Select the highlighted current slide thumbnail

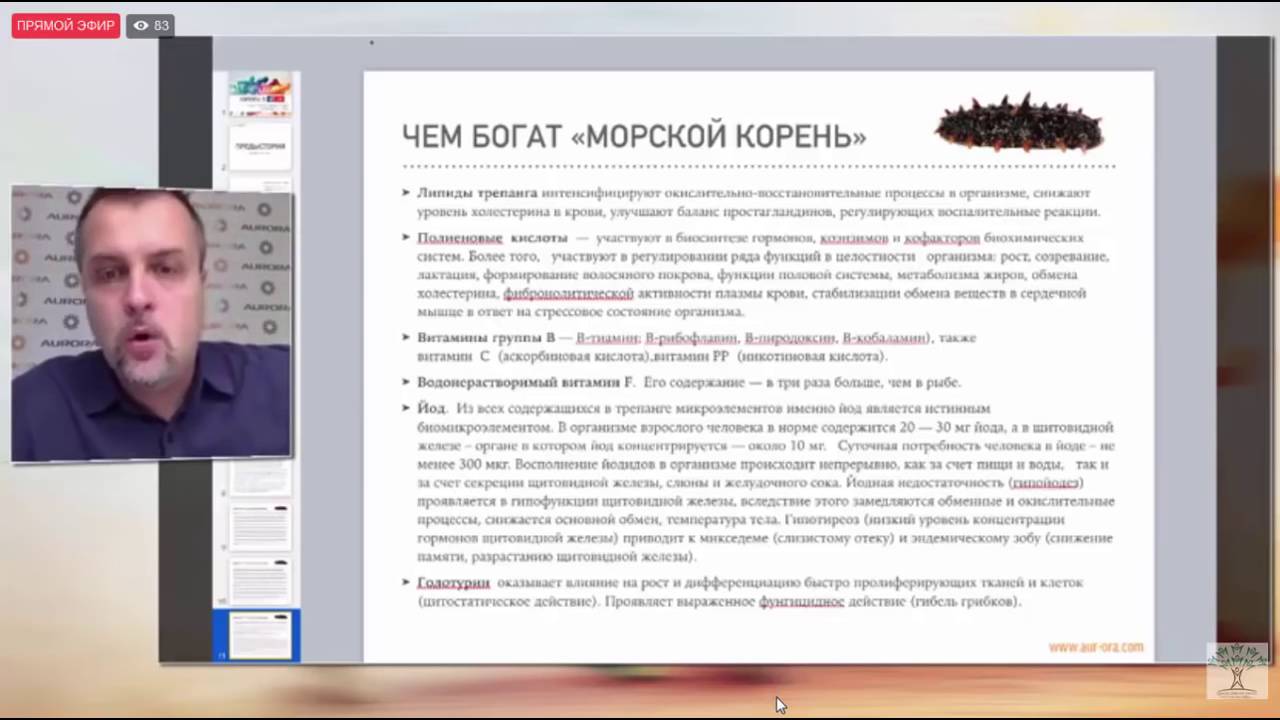coord(260,634)
